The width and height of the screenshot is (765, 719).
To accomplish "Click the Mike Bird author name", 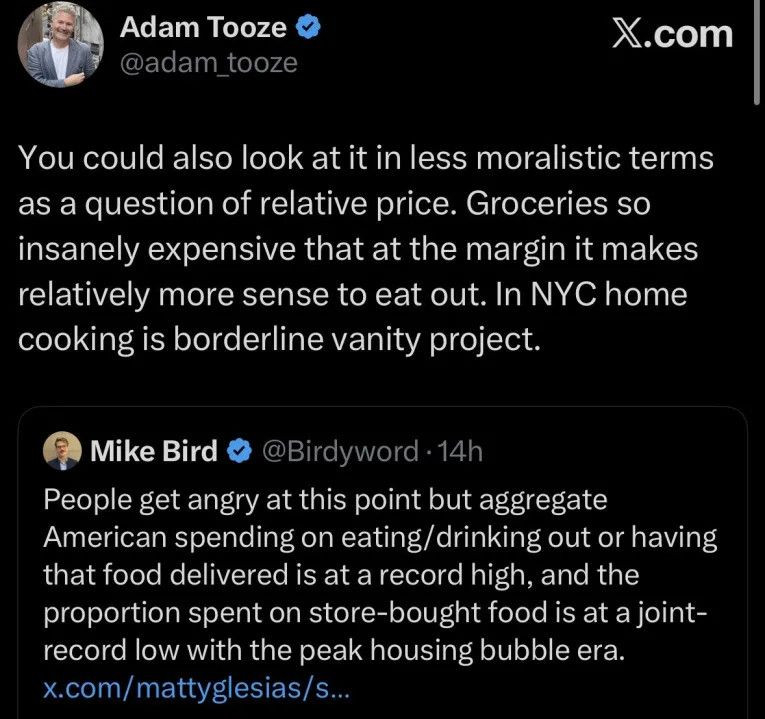I will [x=153, y=452].
